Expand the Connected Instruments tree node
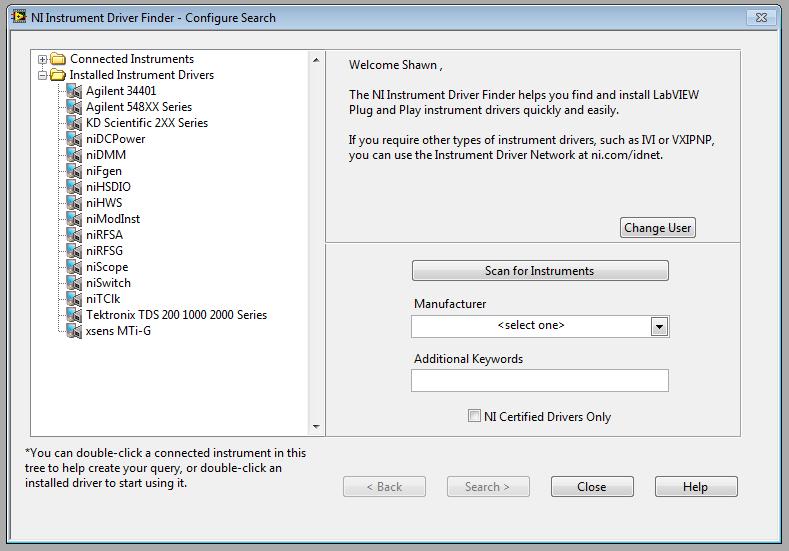Screen dimensions: 789x551 (43, 59)
